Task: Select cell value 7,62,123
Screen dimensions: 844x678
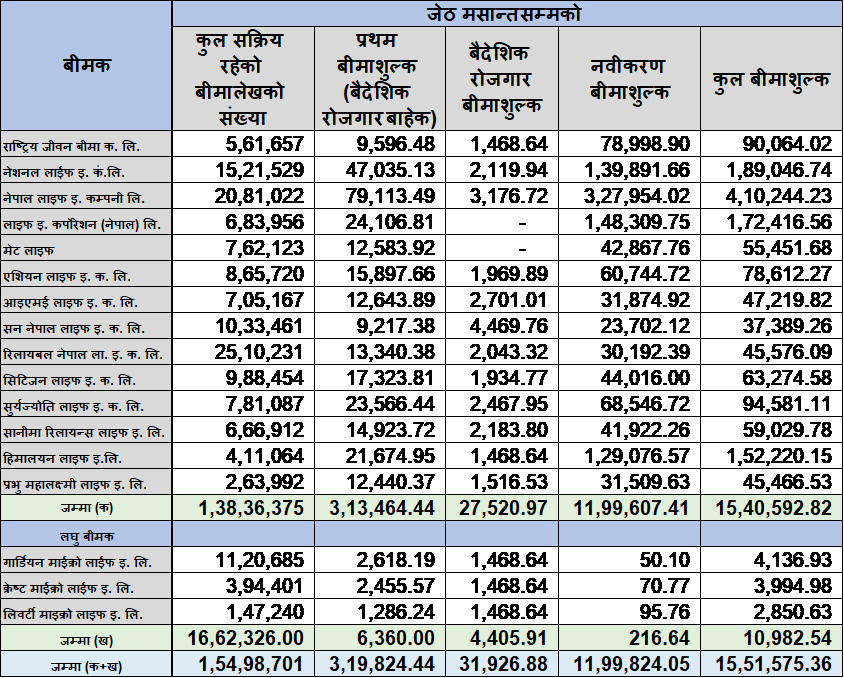Action: click(265, 248)
